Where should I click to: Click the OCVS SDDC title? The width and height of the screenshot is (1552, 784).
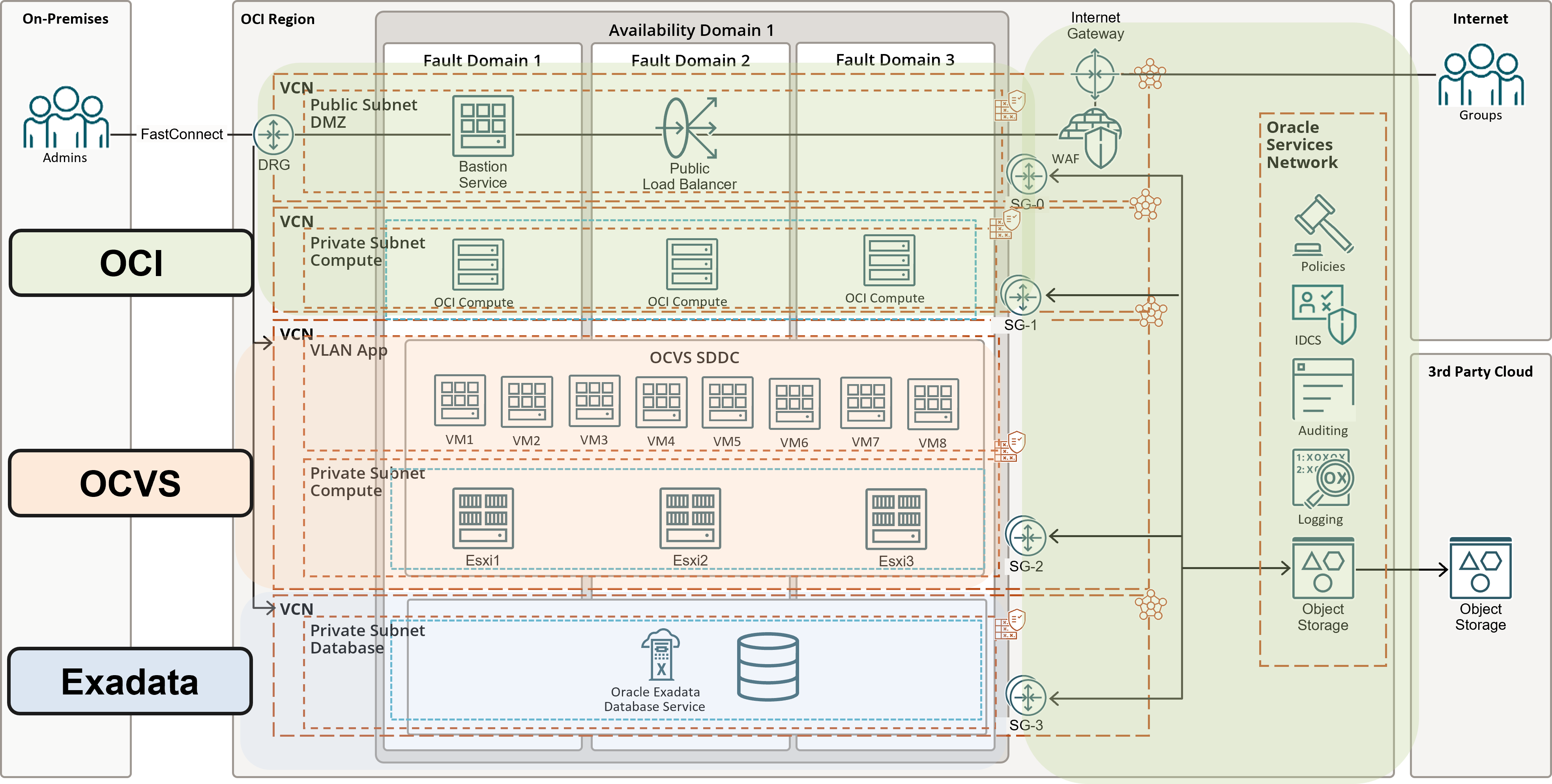[x=695, y=358]
